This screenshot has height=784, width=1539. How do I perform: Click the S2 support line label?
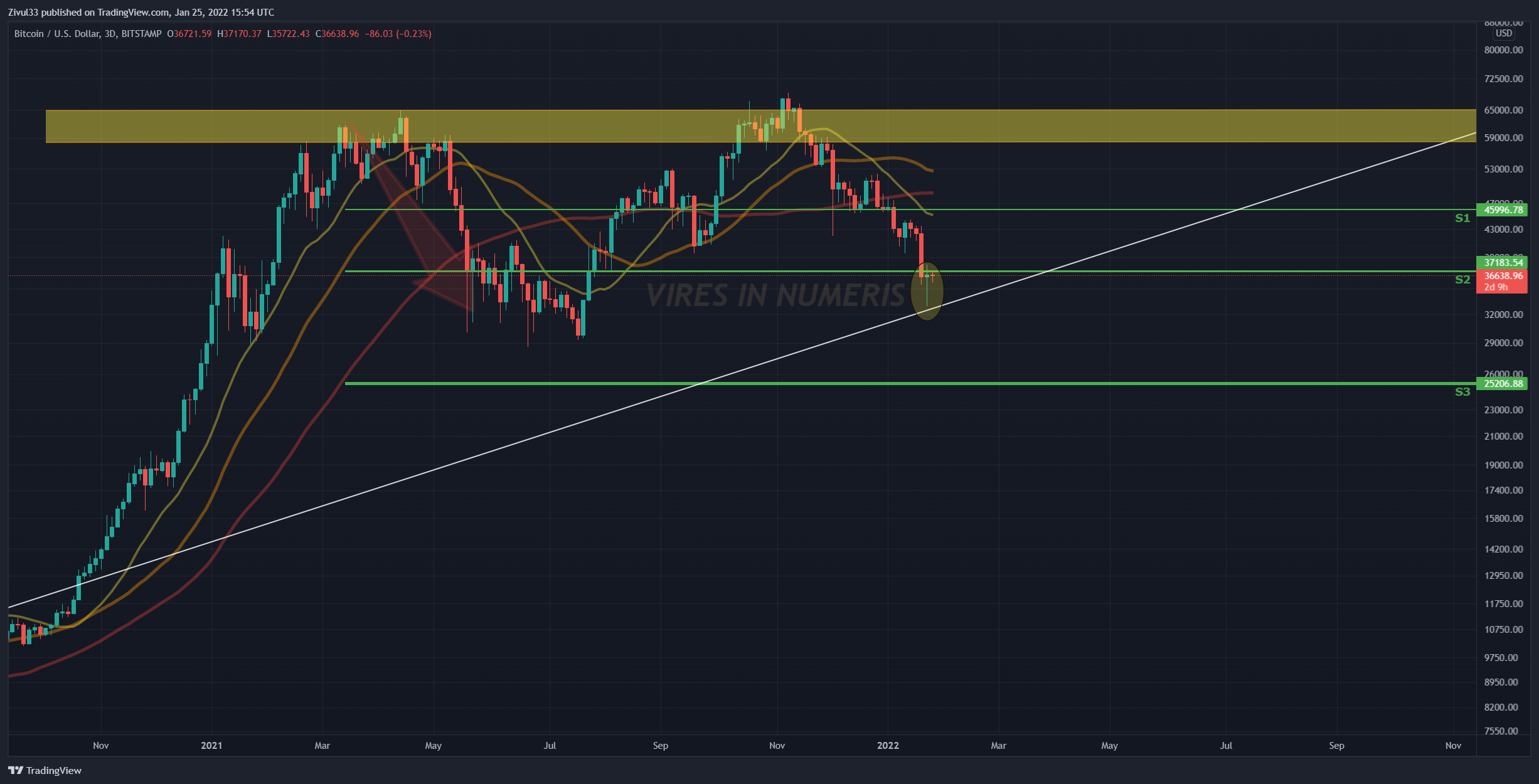1462,280
